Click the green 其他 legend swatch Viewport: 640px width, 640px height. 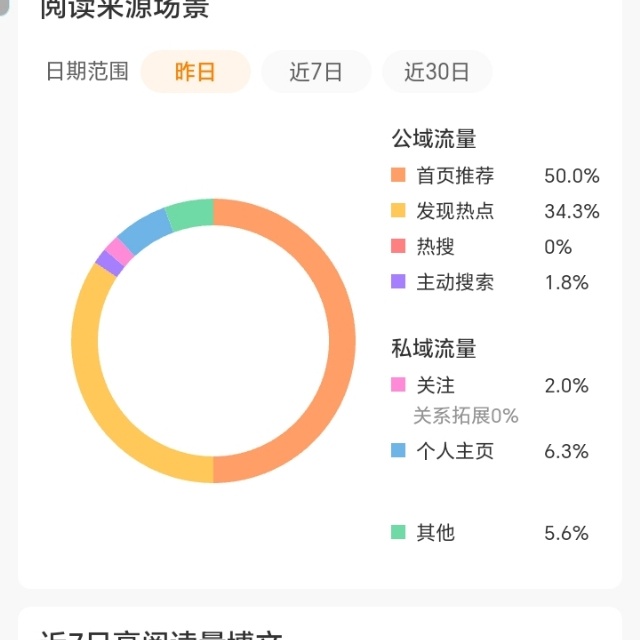(398, 532)
